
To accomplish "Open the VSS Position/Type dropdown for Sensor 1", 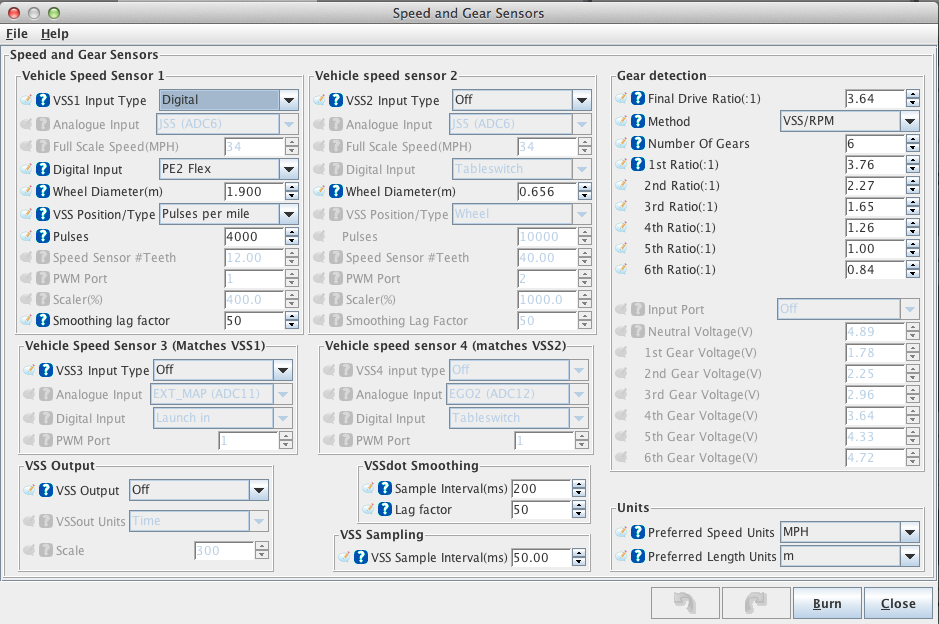I will click(288, 214).
